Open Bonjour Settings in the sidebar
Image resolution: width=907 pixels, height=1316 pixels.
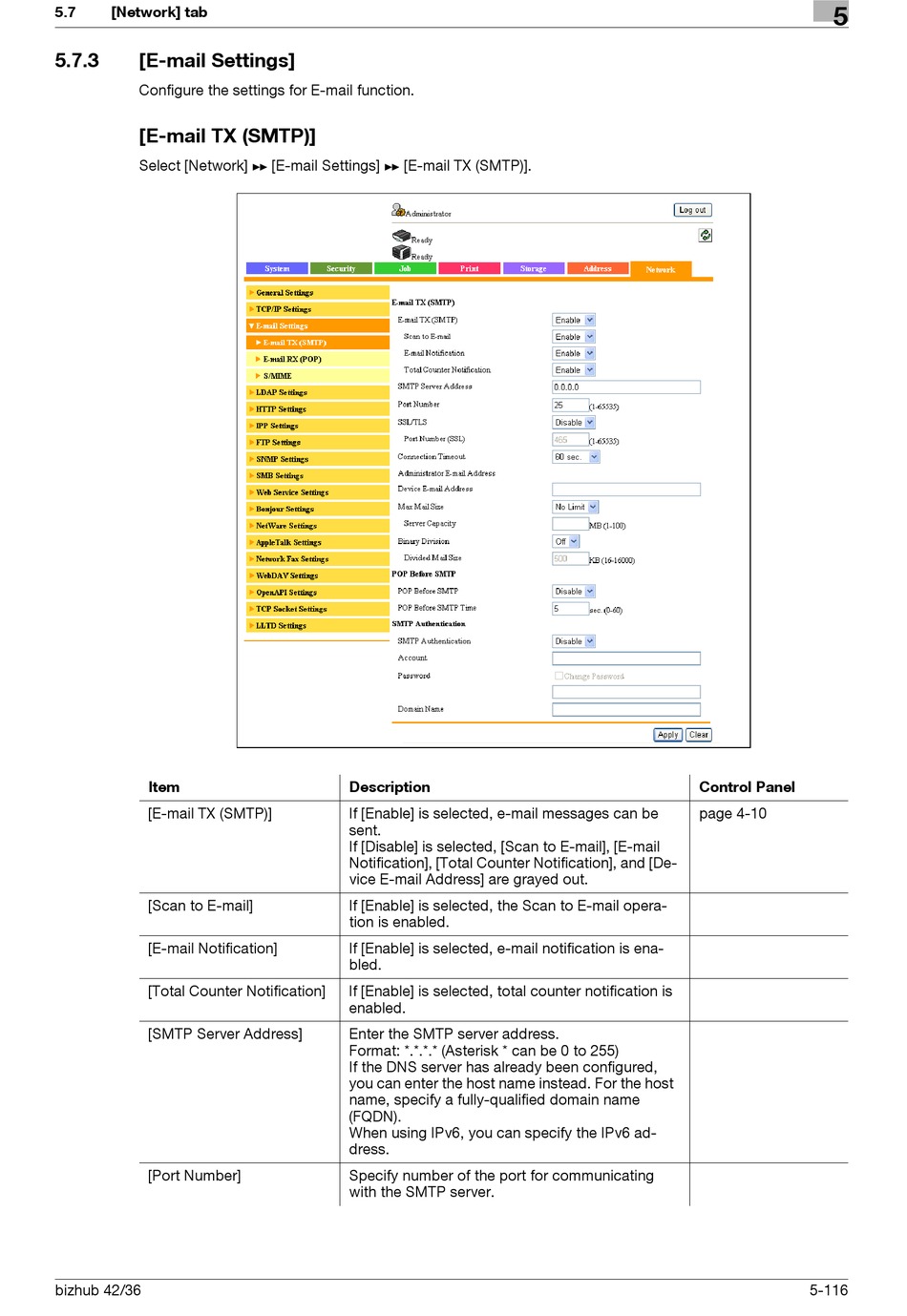317,509
